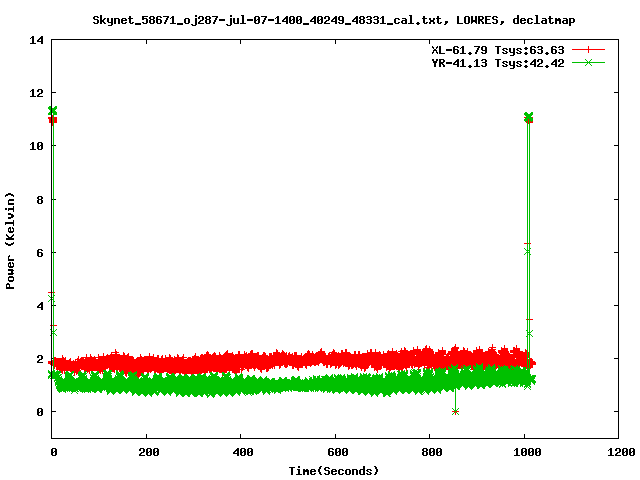Click the green peak marker near 1000 seconds

(528, 116)
